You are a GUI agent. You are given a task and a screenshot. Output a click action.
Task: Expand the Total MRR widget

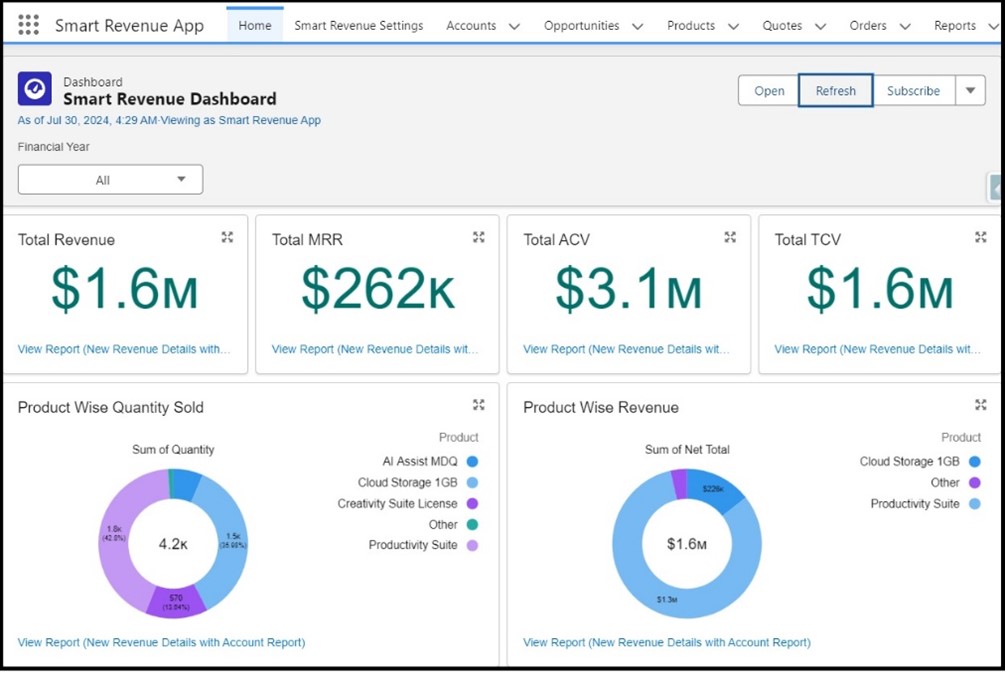479,237
